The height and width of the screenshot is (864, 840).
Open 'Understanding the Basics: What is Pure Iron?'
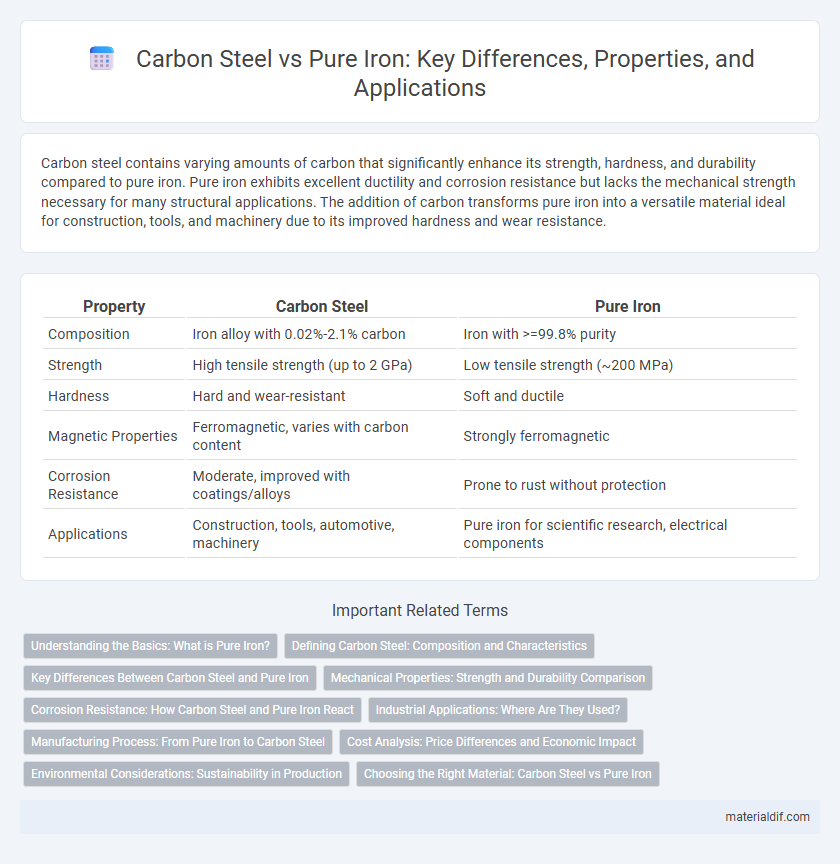click(x=150, y=646)
